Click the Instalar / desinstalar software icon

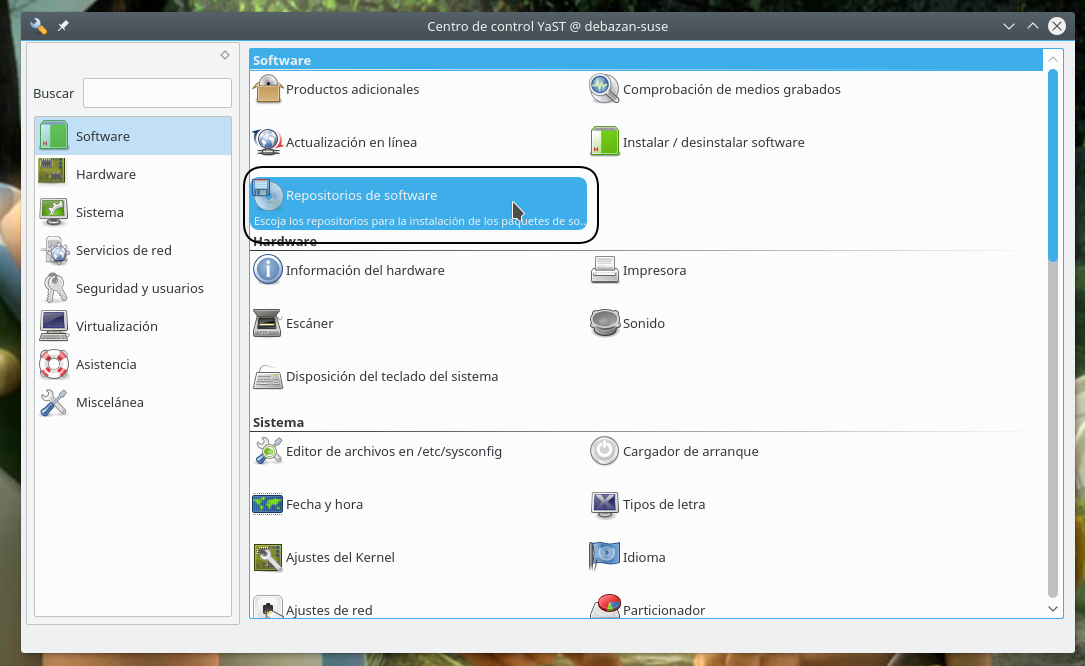click(x=604, y=142)
